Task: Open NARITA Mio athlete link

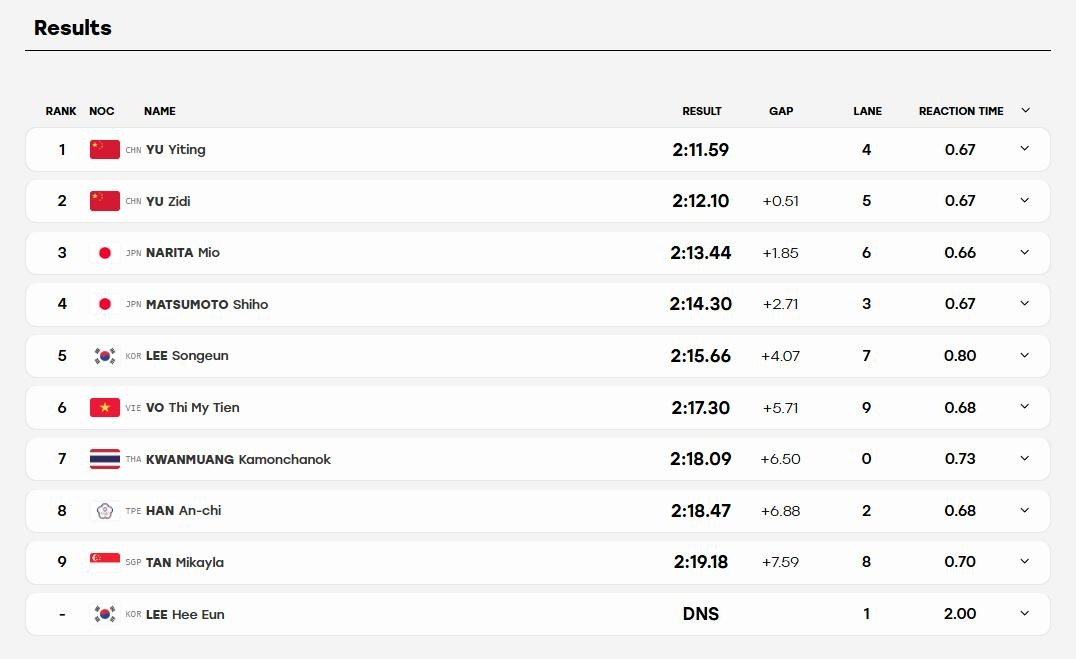Action: click(x=183, y=253)
